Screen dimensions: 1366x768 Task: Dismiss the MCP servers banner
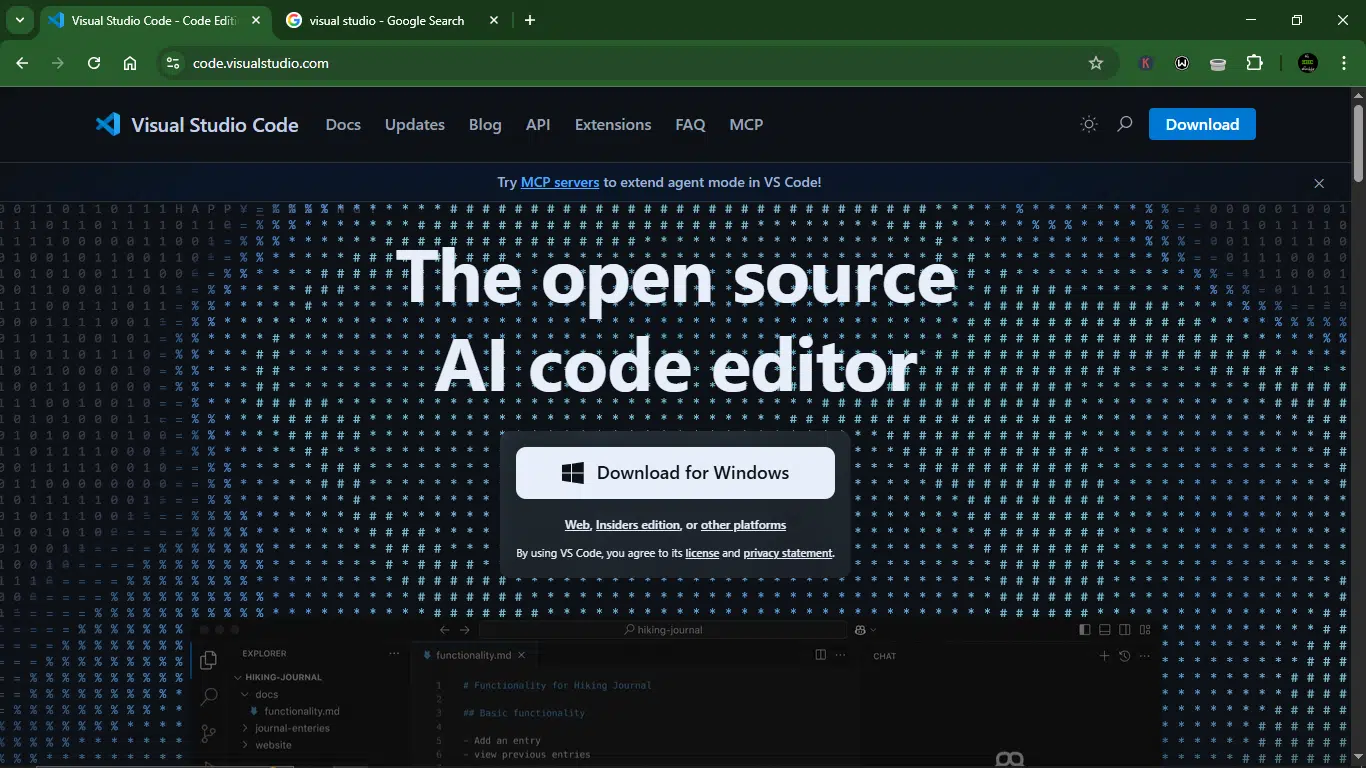[1319, 183]
